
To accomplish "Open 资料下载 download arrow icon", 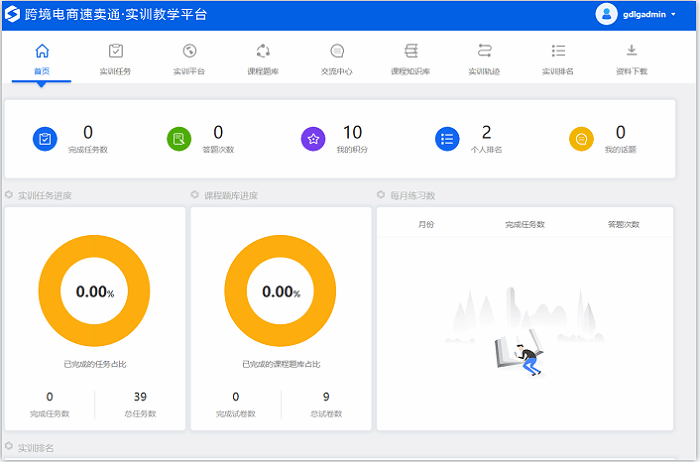I will click(632, 50).
